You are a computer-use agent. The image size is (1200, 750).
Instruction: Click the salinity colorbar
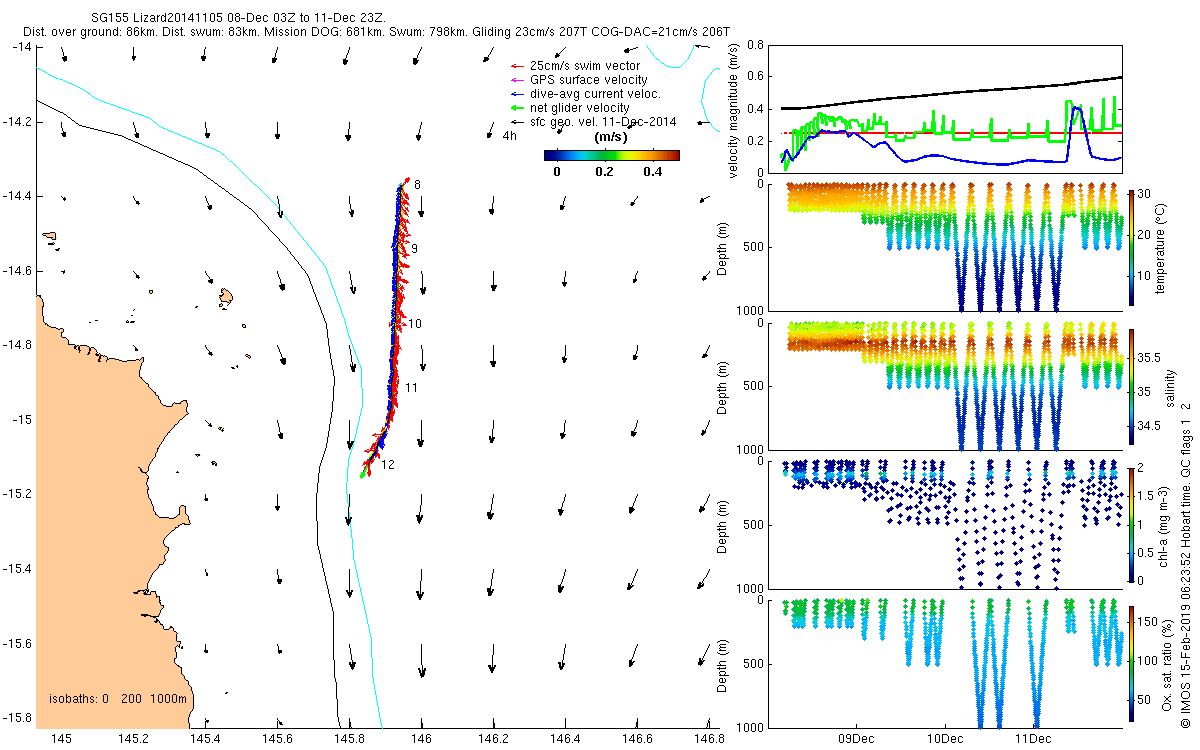pos(1131,386)
